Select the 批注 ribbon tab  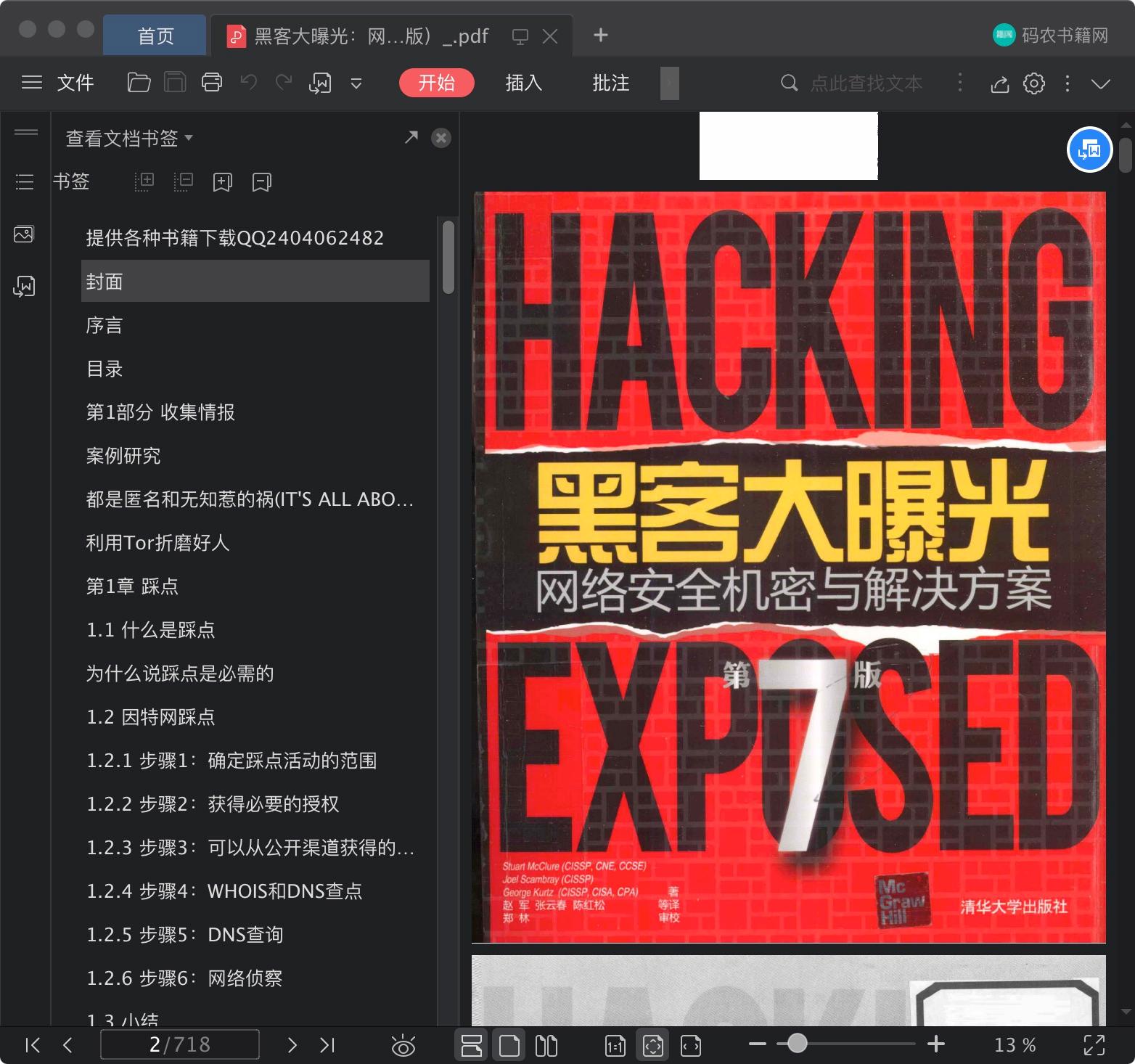[x=611, y=83]
